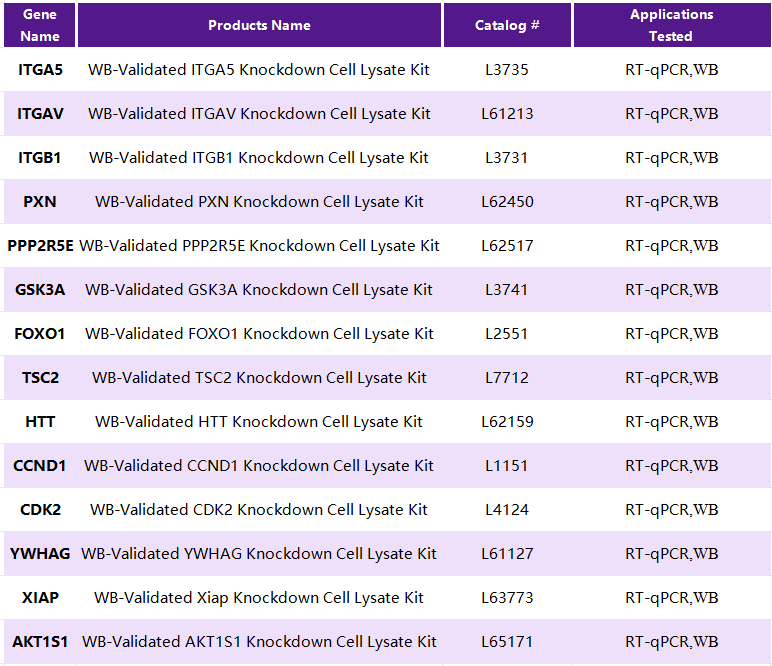Click the Gene Name column header

tap(39, 25)
